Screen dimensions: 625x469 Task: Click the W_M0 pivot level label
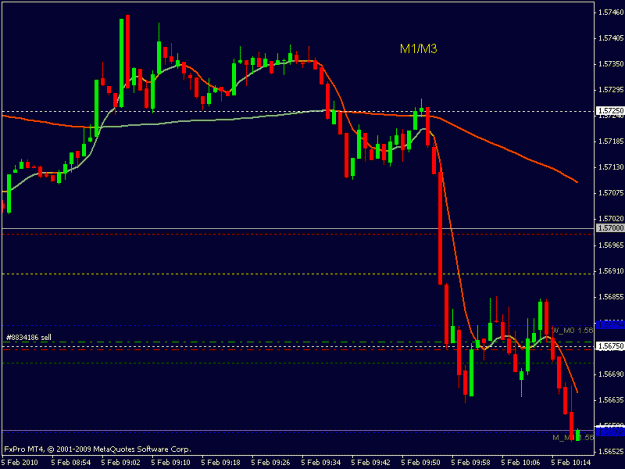(x=573, y=330)
